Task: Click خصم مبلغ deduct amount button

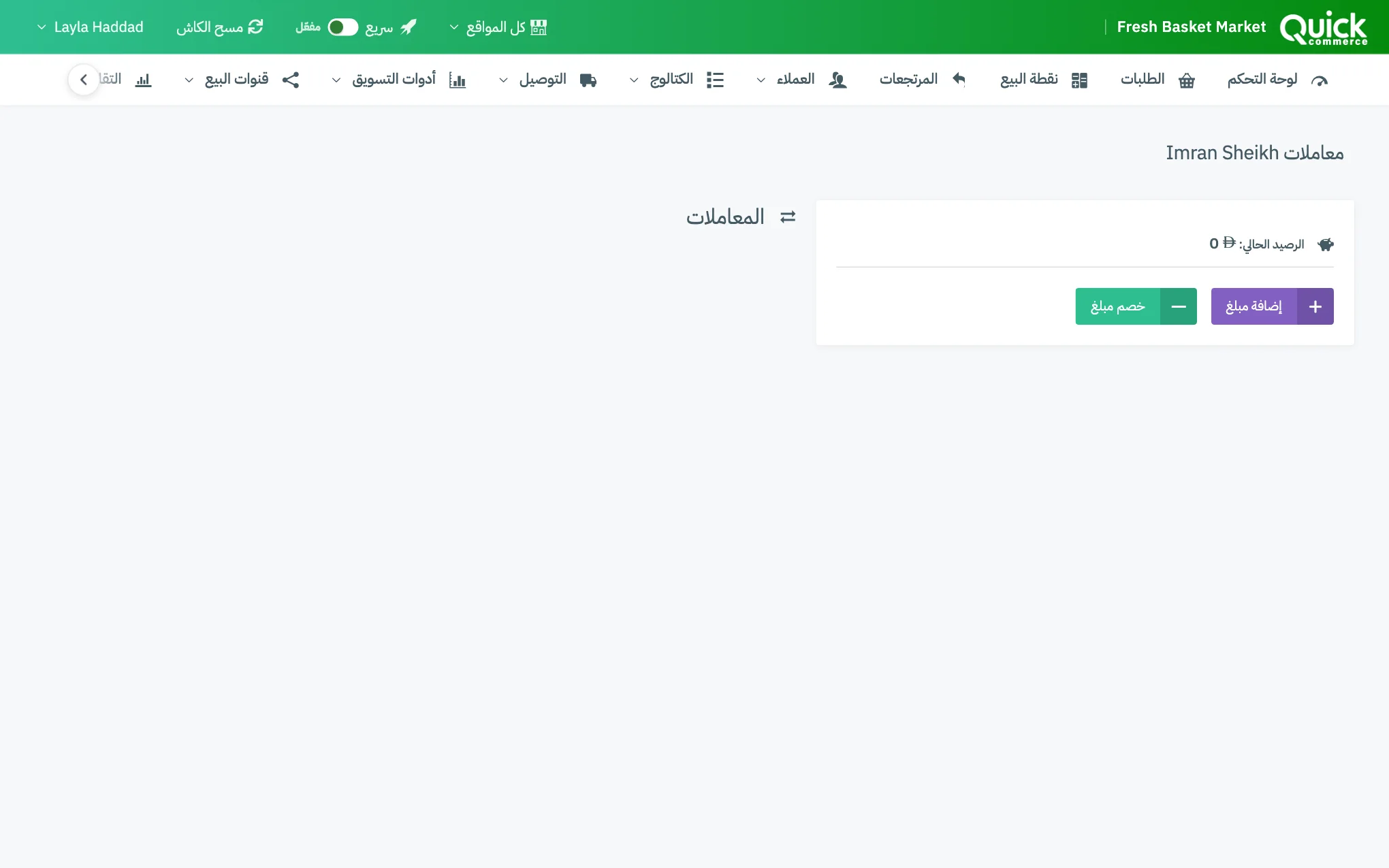Action: pos(1136,306)
